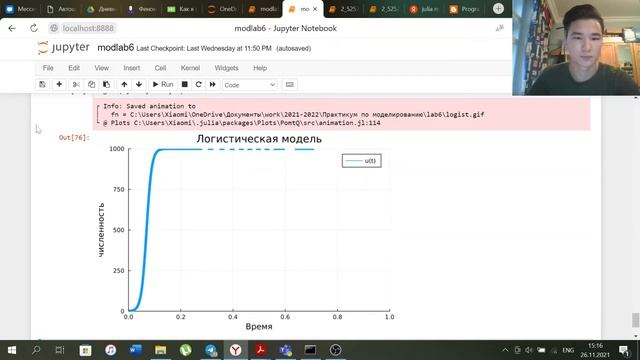Click the u(t) legend entry
This screenshot has width=640, height=360.
click(x=362, y=161)
